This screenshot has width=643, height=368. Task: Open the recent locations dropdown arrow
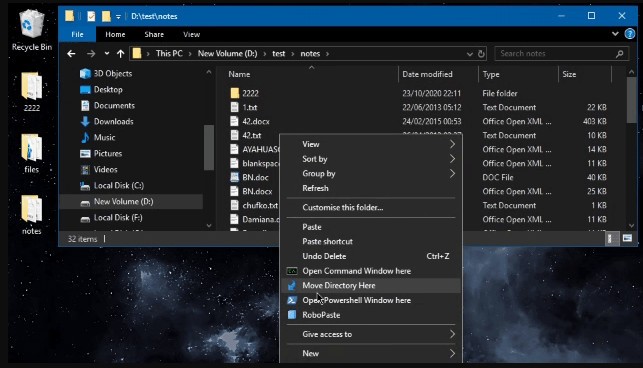pos(107,54)
